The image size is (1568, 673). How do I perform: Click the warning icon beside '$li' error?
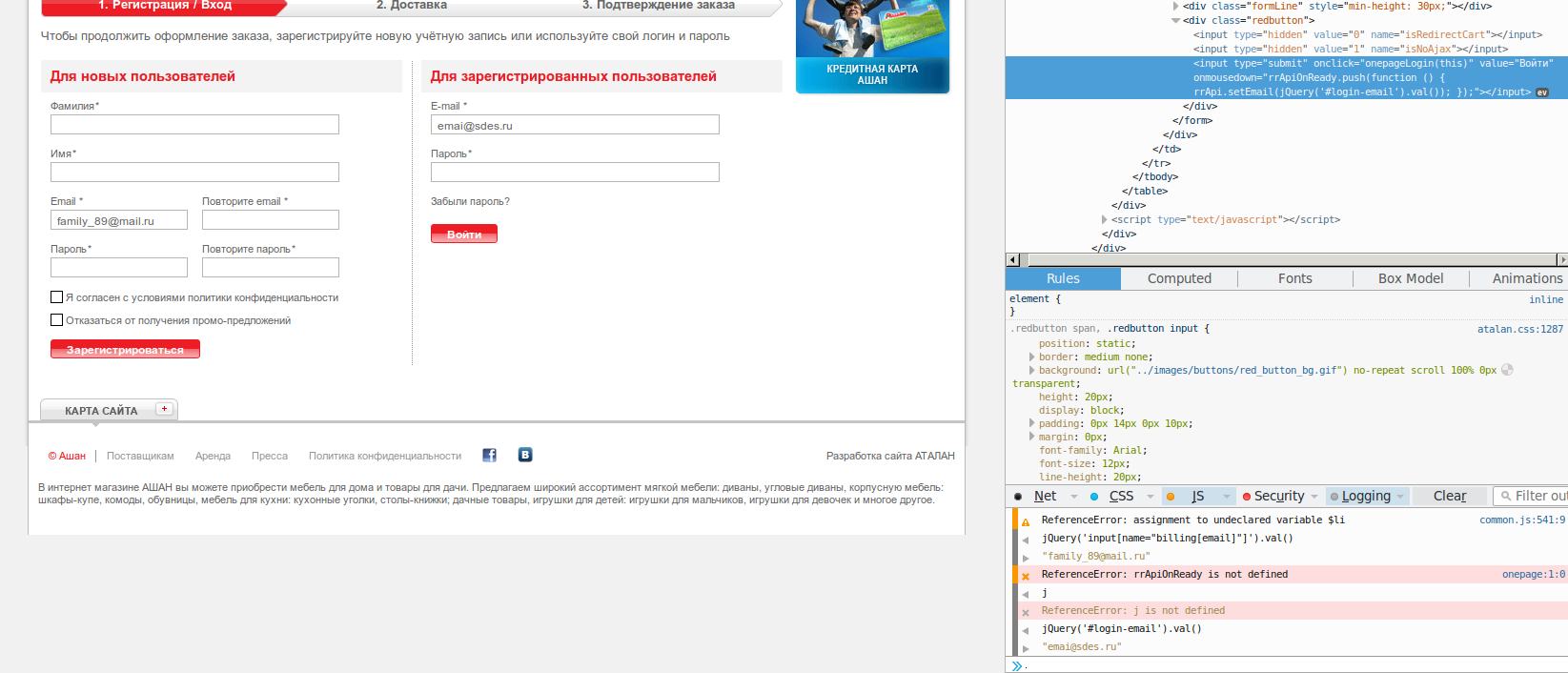click(1026, 521)
